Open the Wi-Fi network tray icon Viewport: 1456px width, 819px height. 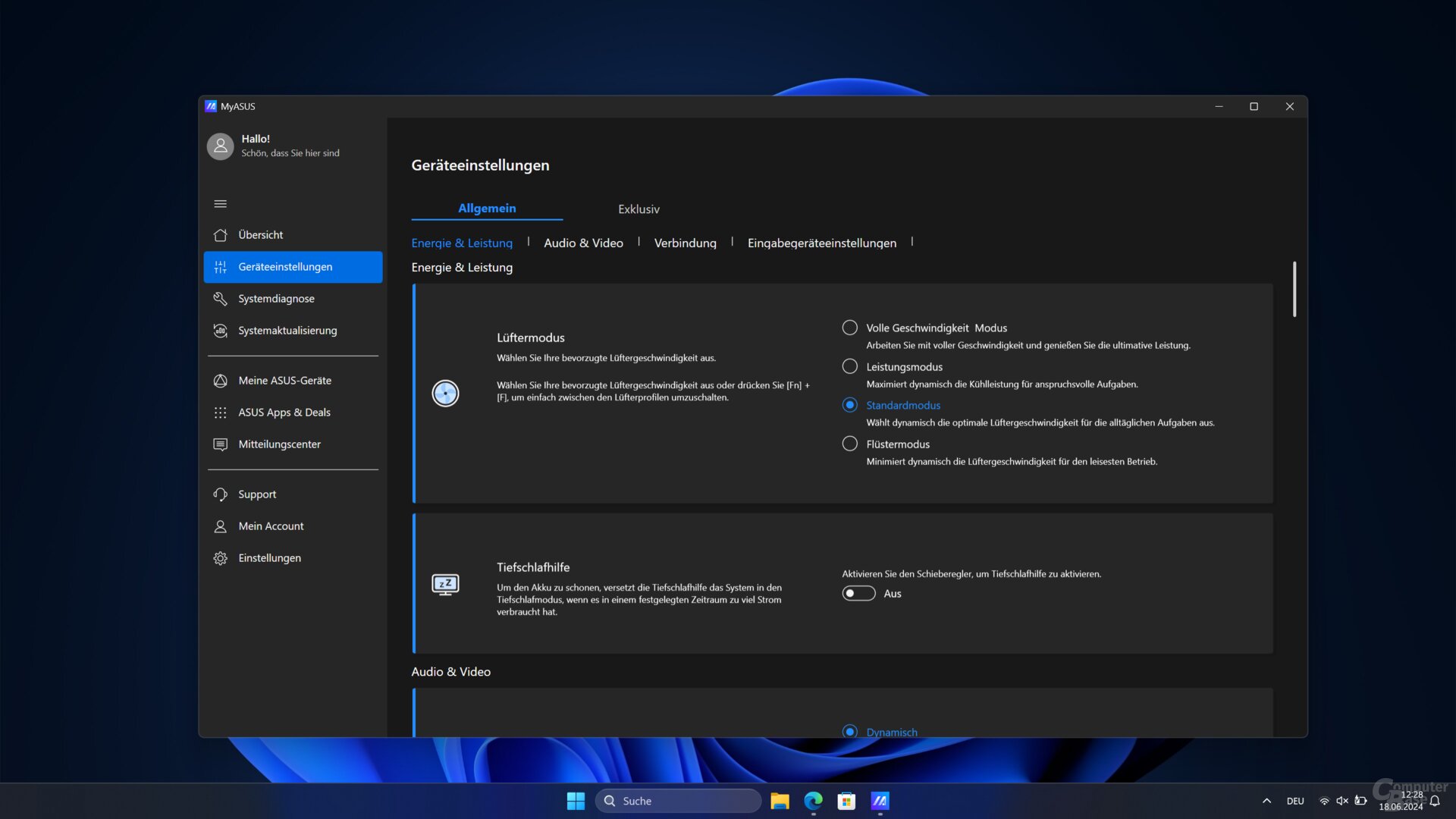point(1324,801)
